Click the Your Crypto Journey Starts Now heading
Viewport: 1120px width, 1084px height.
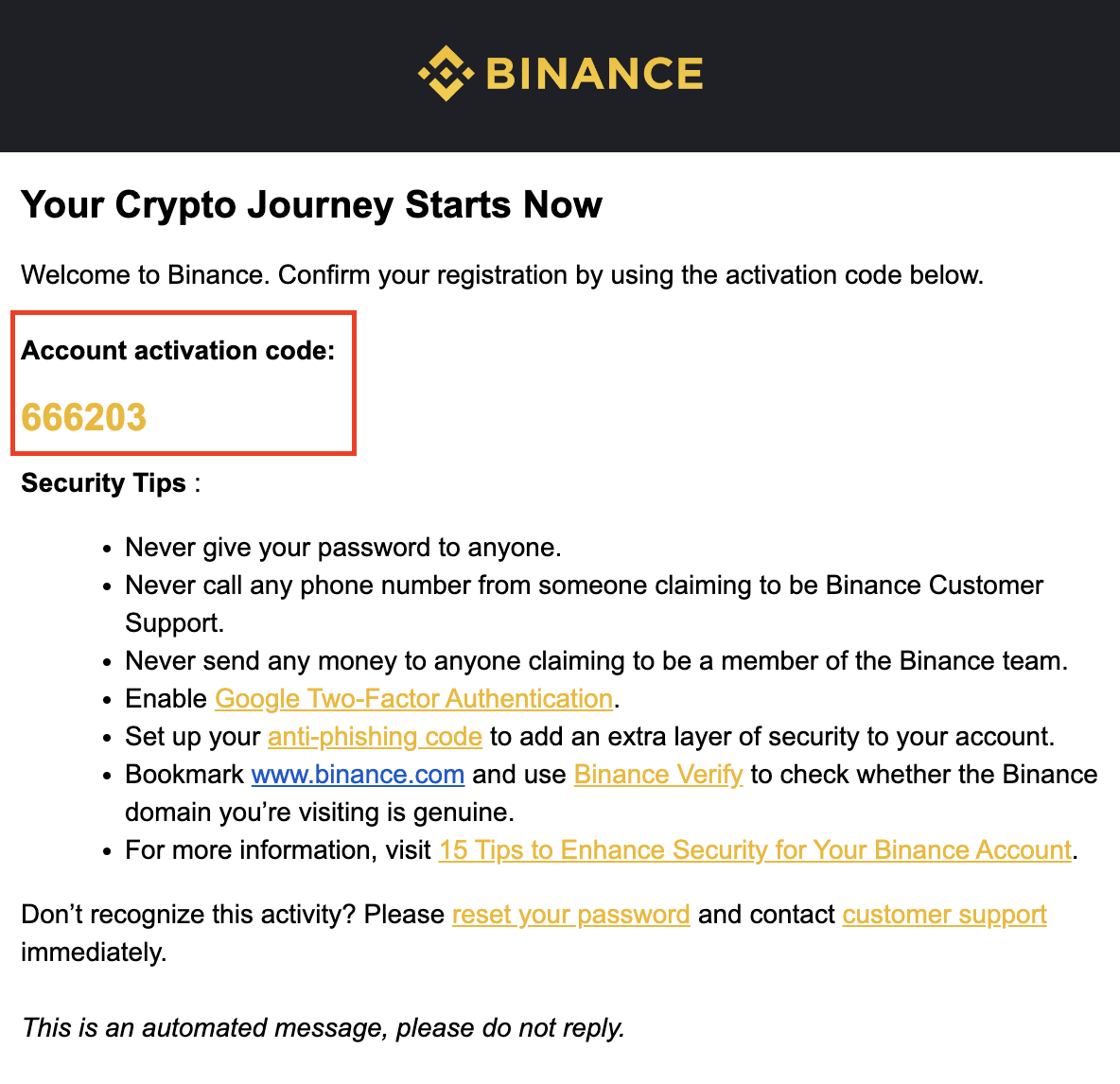pyautogui.click(x=311, y=205)
